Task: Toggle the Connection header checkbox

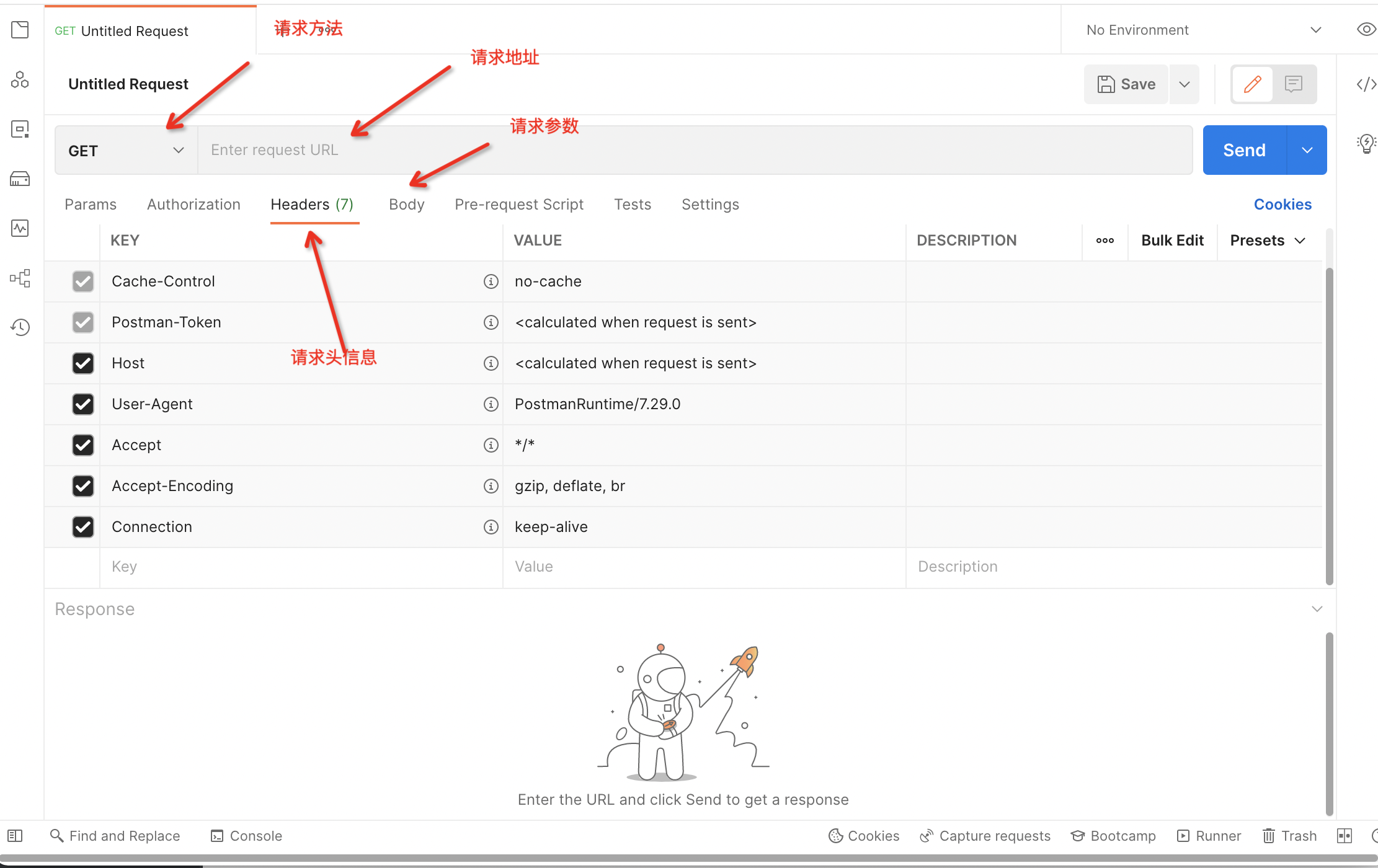Action: 83,527
